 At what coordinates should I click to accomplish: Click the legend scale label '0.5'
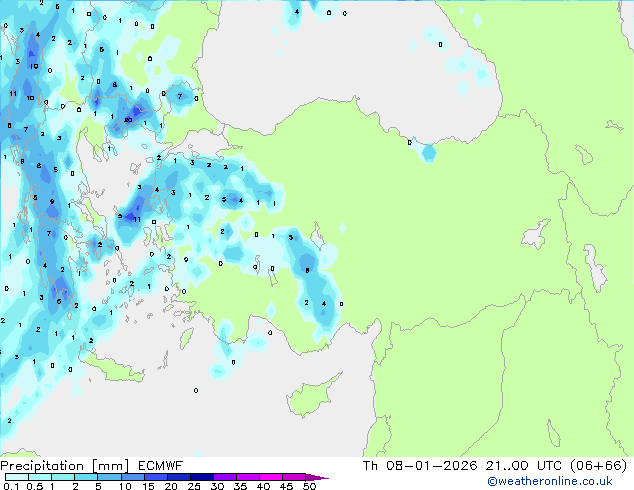pos(35,486)
